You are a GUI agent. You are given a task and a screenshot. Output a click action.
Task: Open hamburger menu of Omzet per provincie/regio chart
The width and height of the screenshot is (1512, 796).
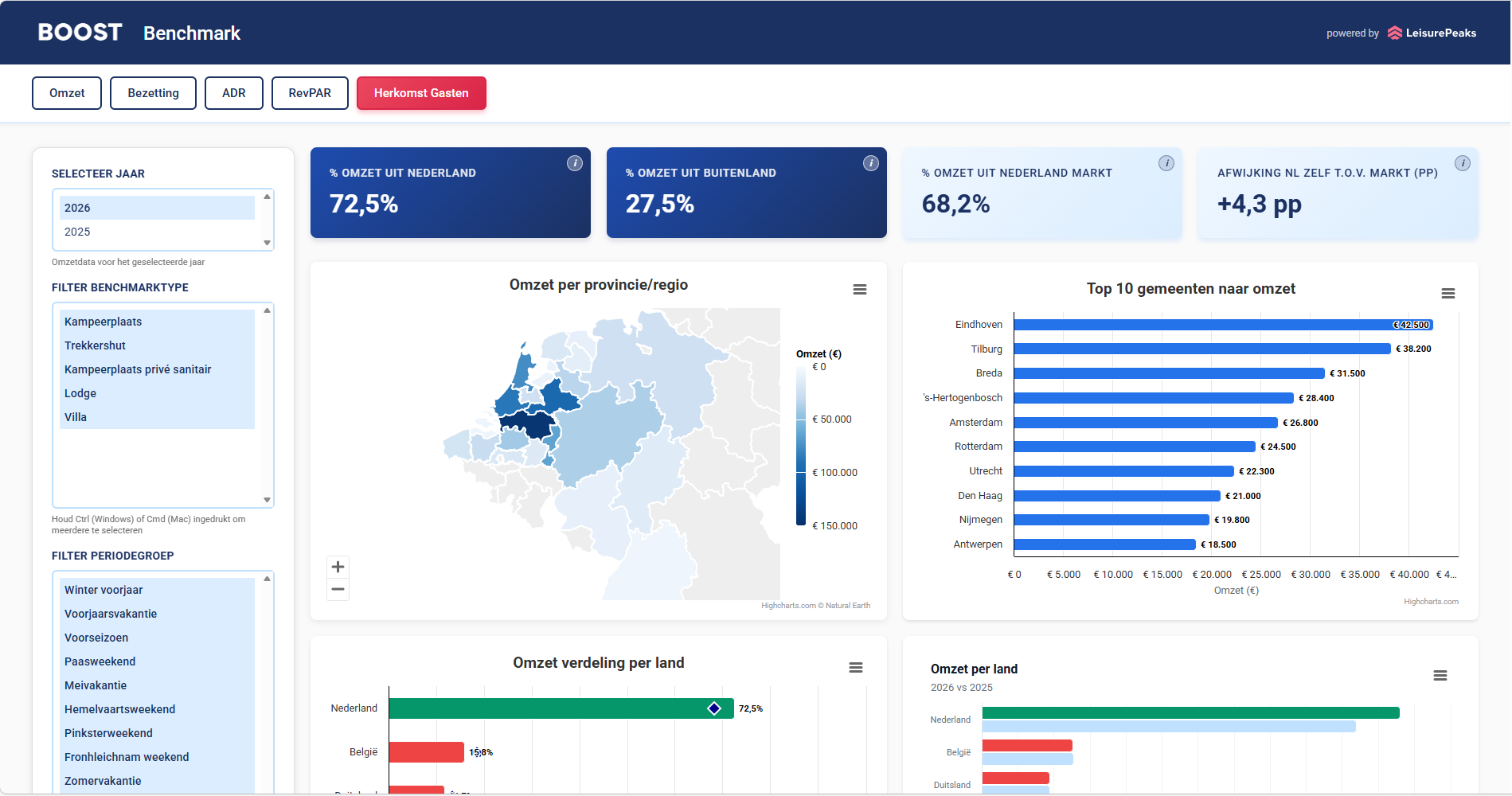tap(859, 290)
